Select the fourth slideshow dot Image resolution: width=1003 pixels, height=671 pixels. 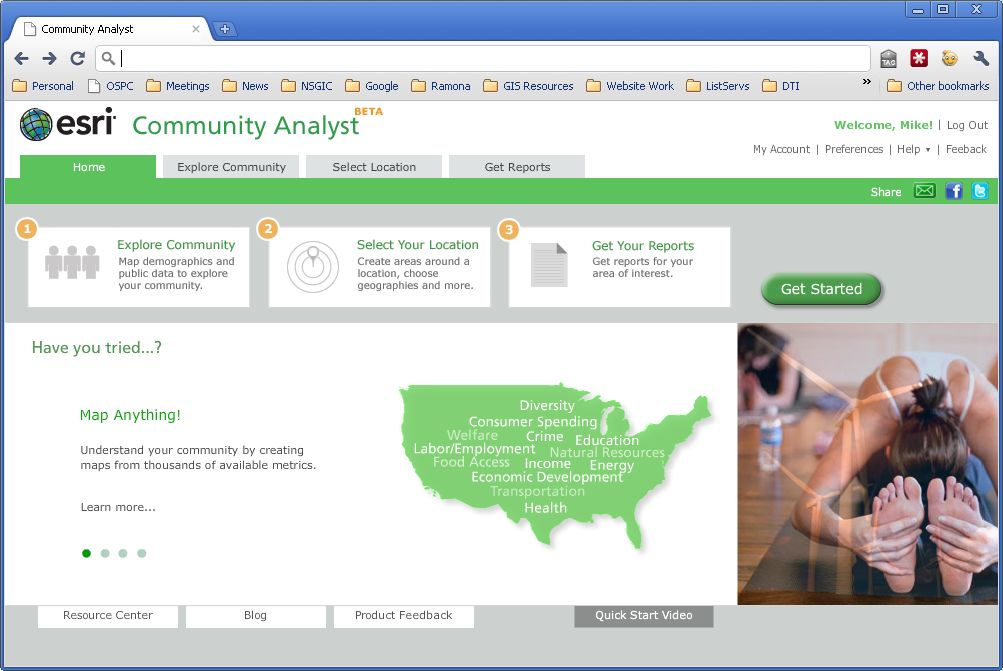point(141,553)
